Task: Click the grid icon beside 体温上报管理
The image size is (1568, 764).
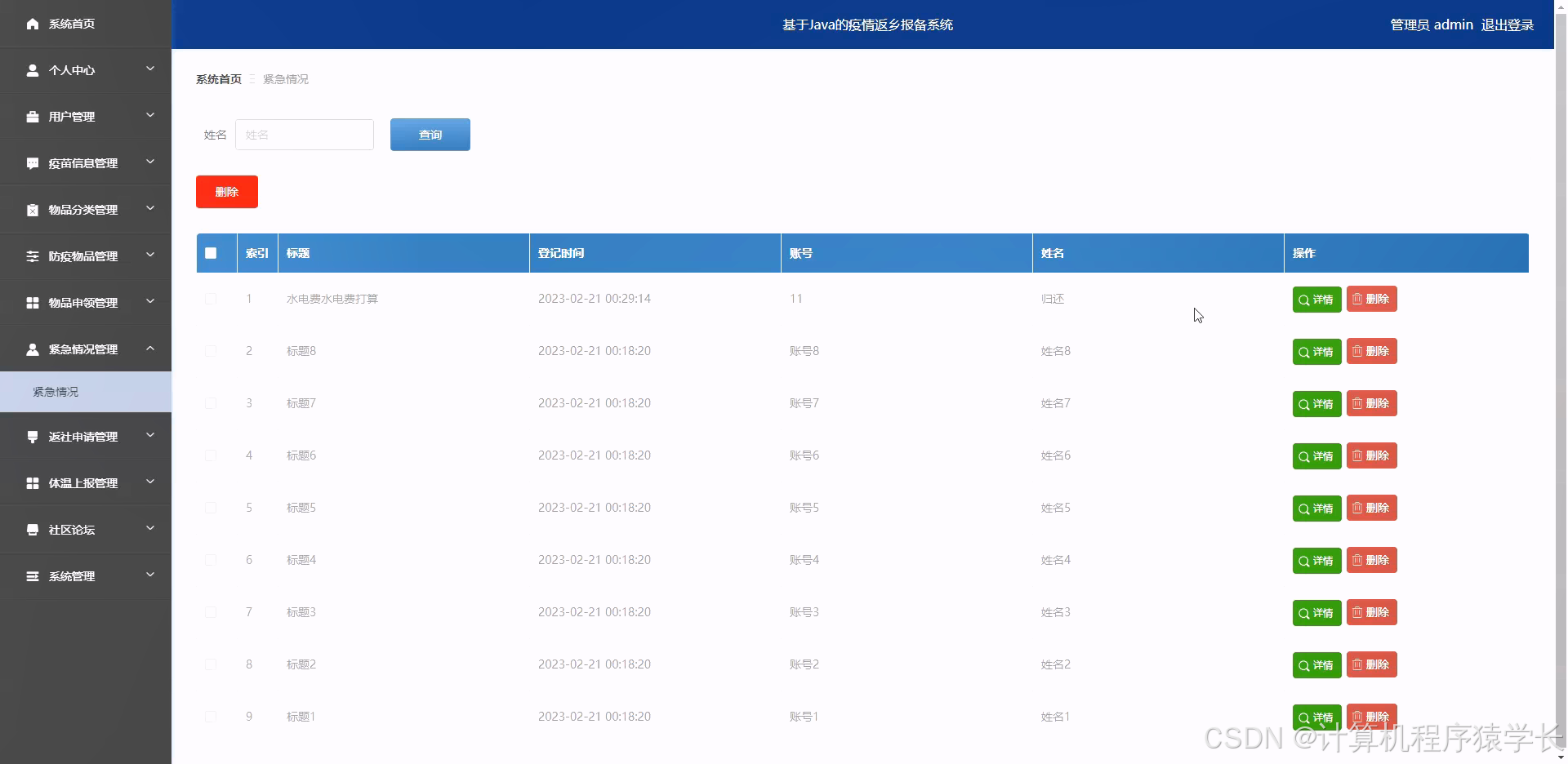Action: 33,483
